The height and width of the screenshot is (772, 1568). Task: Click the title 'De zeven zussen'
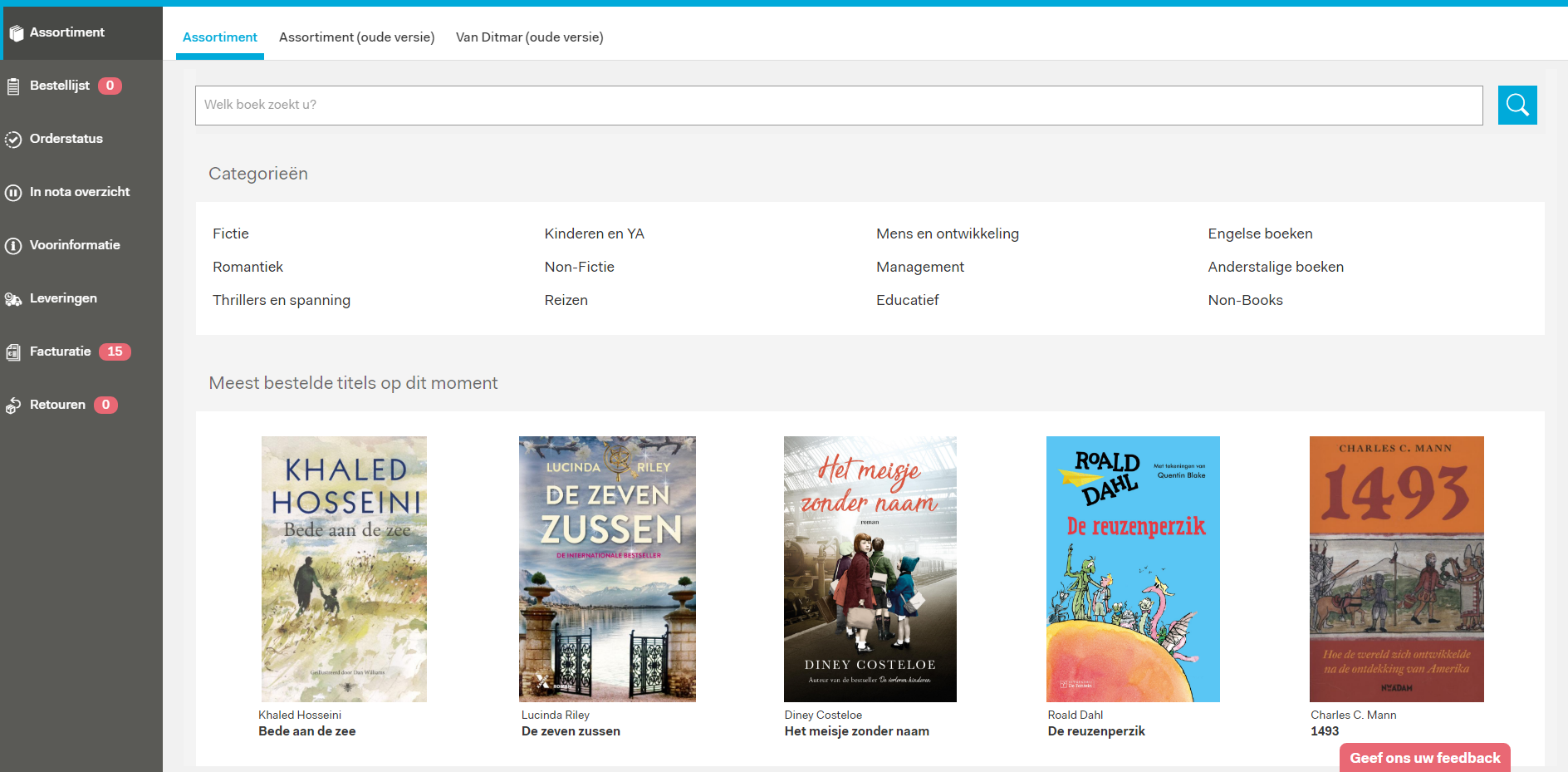click(x=571, y=731)
